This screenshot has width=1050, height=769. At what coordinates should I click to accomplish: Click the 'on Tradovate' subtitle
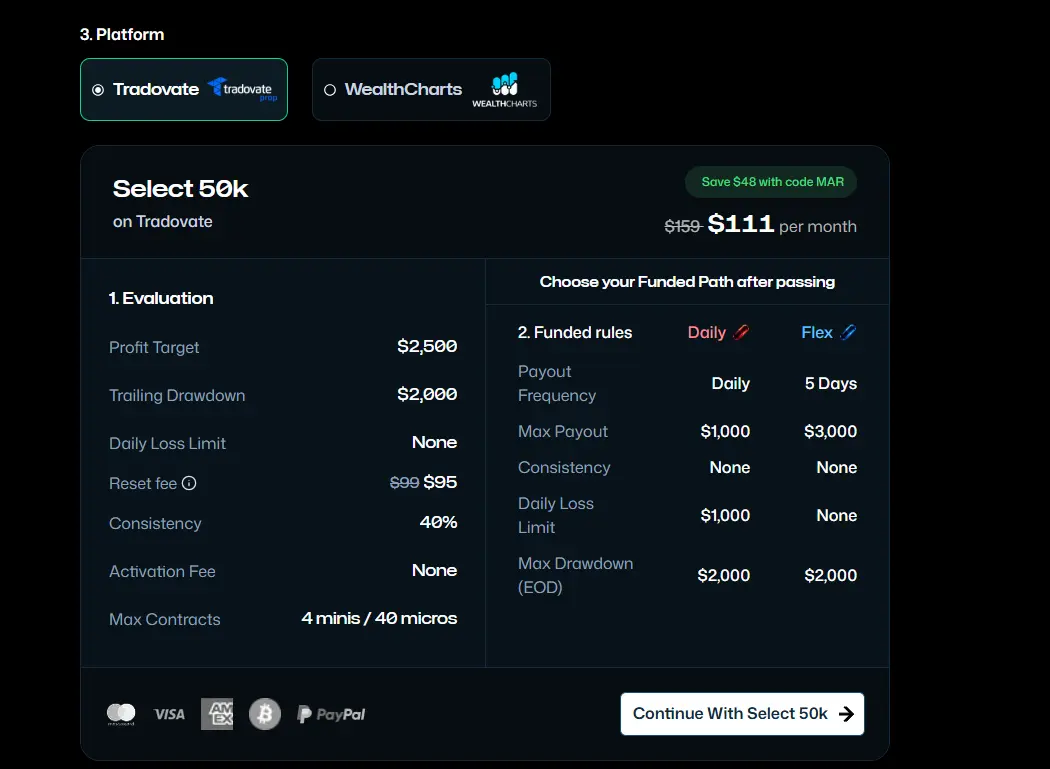click(x=163, y=222)
